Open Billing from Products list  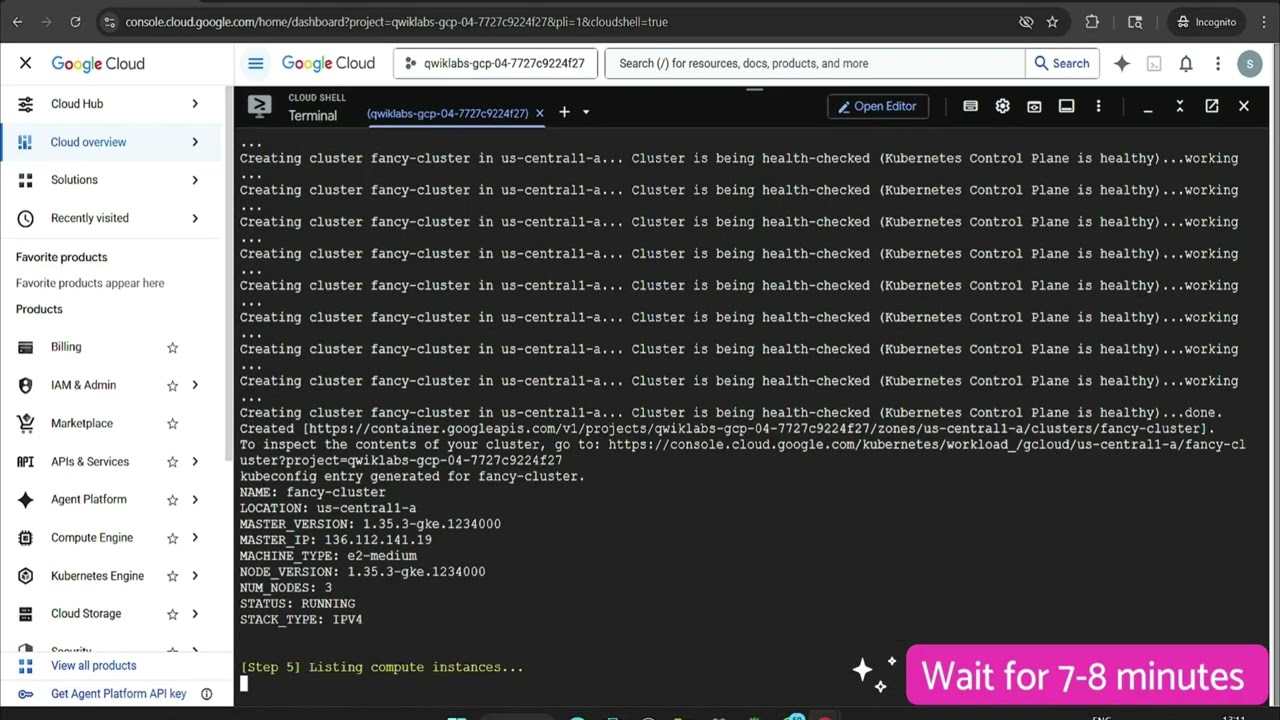coord(66,347)
